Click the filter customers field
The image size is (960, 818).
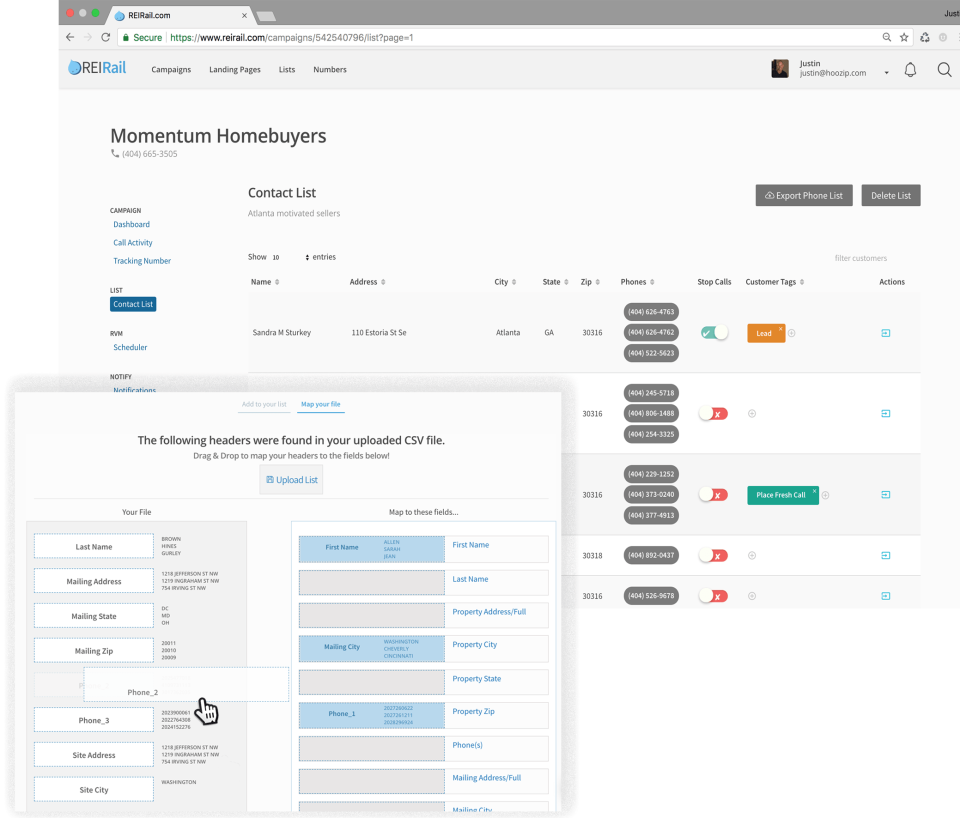(x=860, y=258)
